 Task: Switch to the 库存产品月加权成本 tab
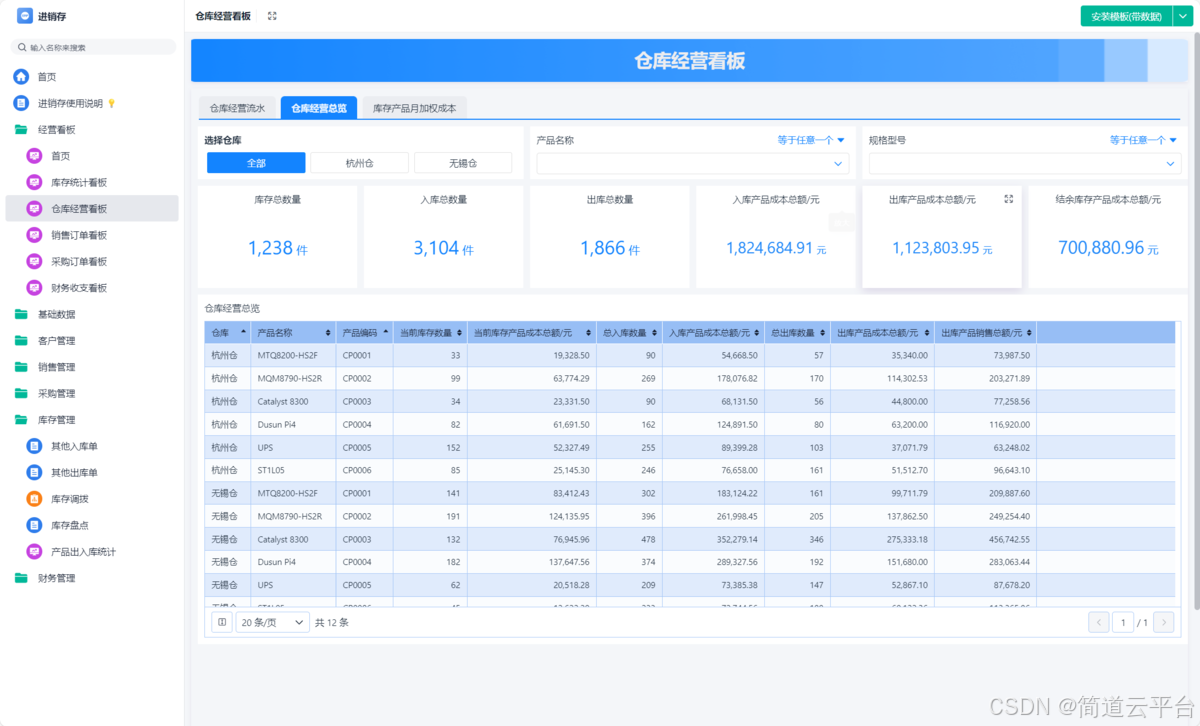(414, 108)
